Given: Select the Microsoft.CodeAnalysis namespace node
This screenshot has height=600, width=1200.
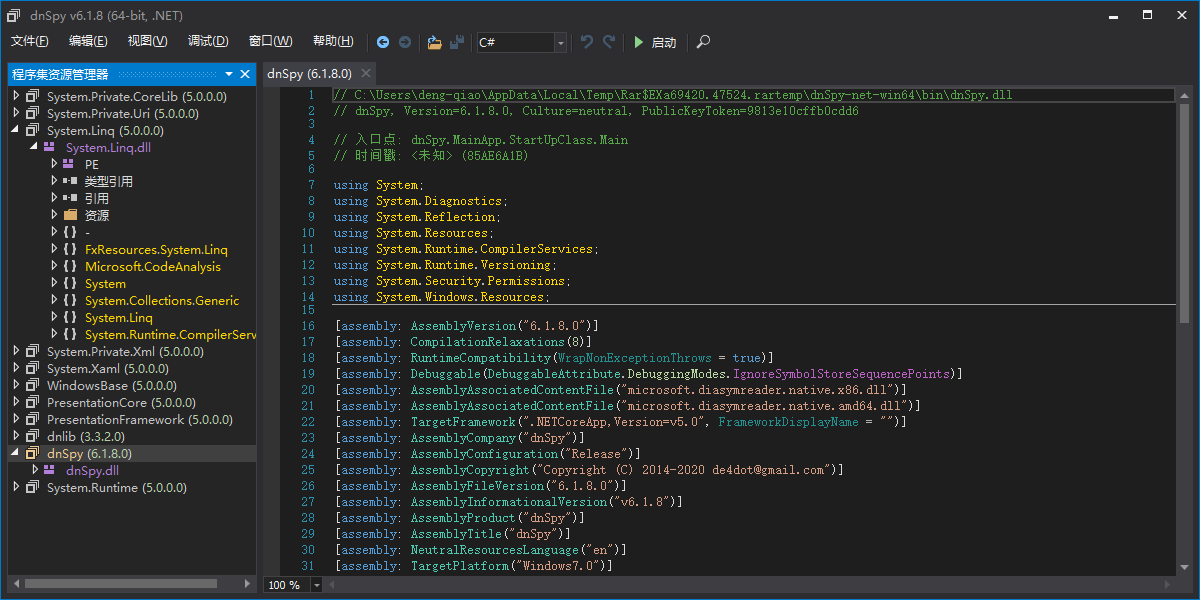Looking at the screenshot, I should click(x=152, y=267).
